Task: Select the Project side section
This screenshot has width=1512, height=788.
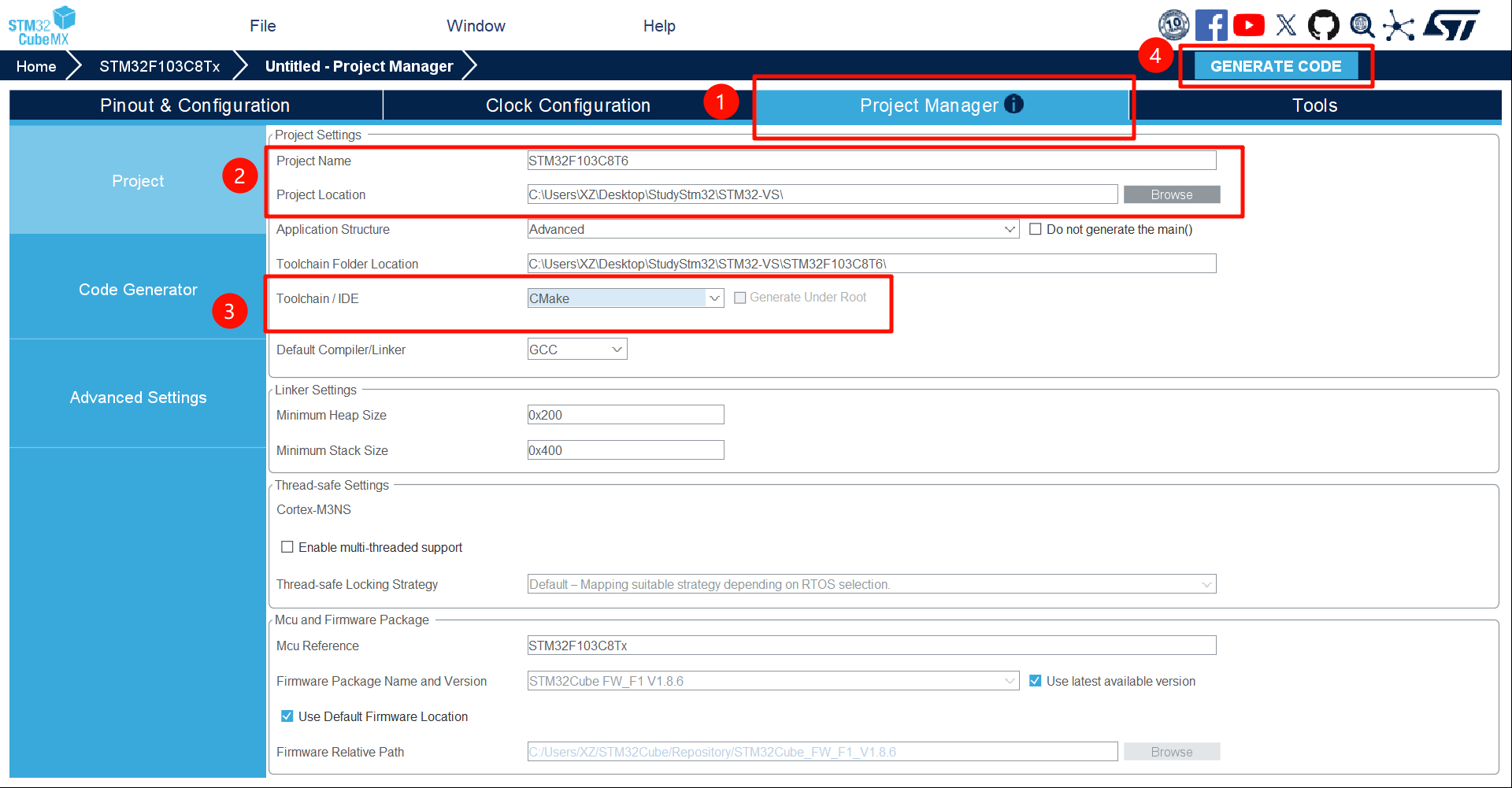Action: coord(138,180)
